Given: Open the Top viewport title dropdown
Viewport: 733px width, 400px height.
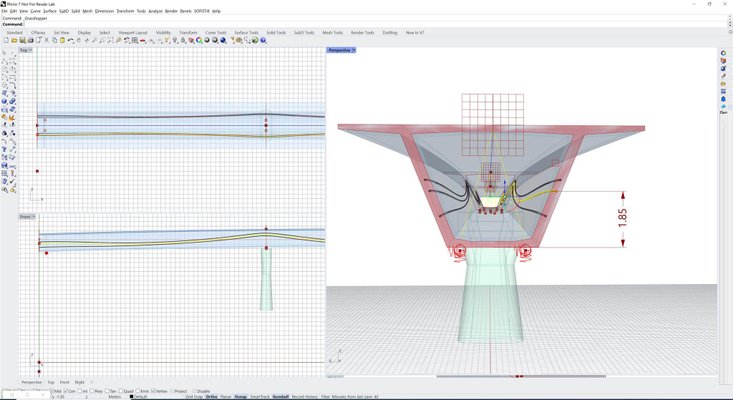Looking at the screenshot, I should (x=31, y=50).
